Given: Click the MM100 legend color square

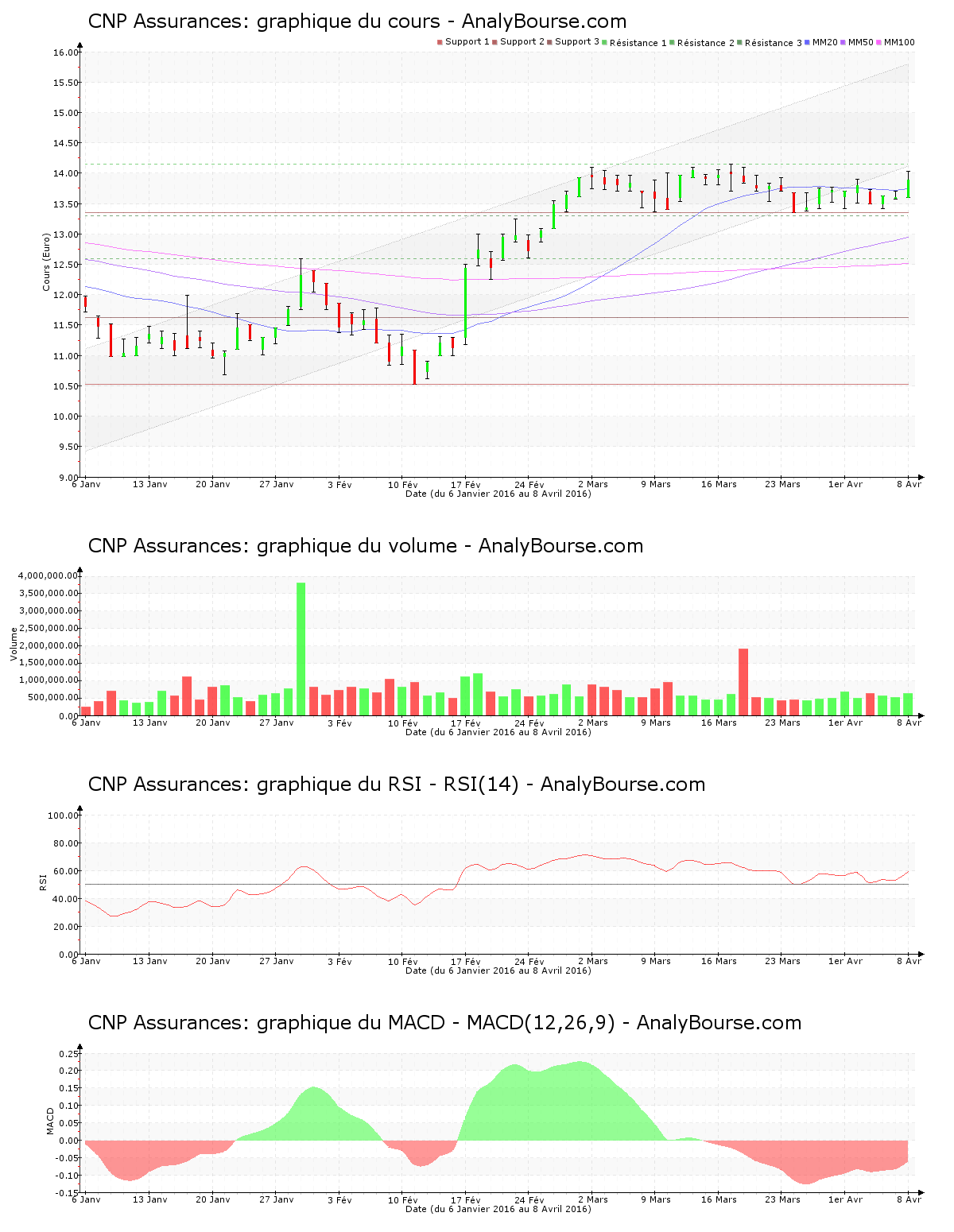Looking at the screenshot, I should point(879,42).
